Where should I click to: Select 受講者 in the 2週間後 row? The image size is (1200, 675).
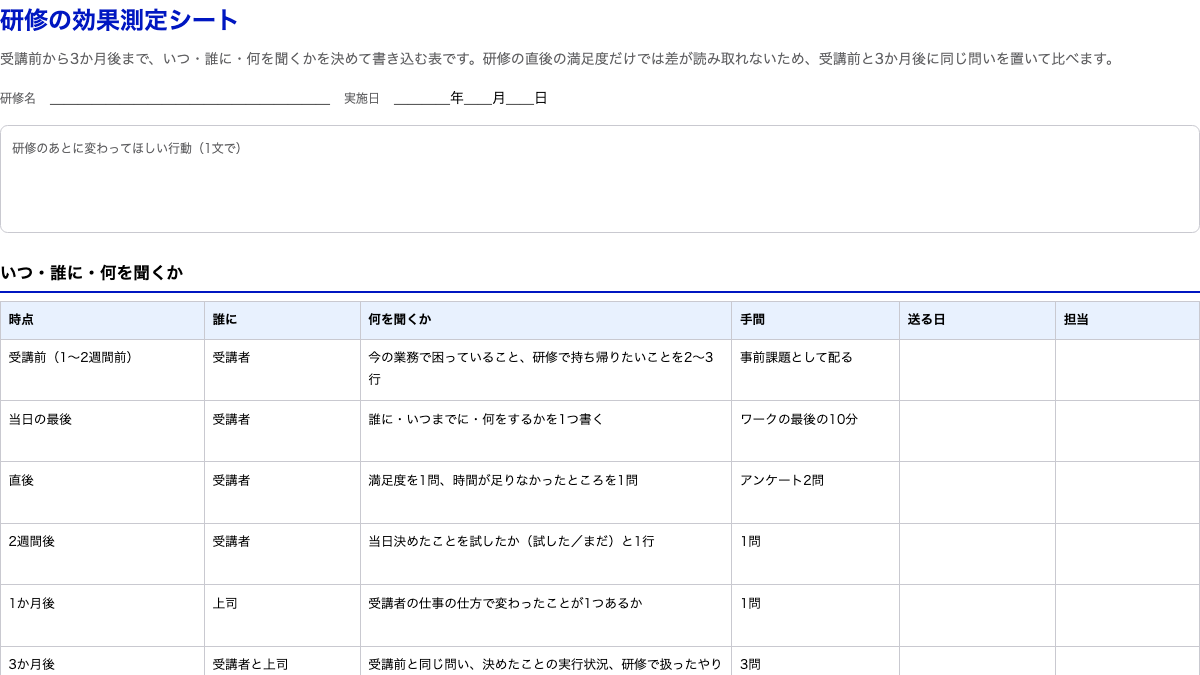[x=283, y=554]
